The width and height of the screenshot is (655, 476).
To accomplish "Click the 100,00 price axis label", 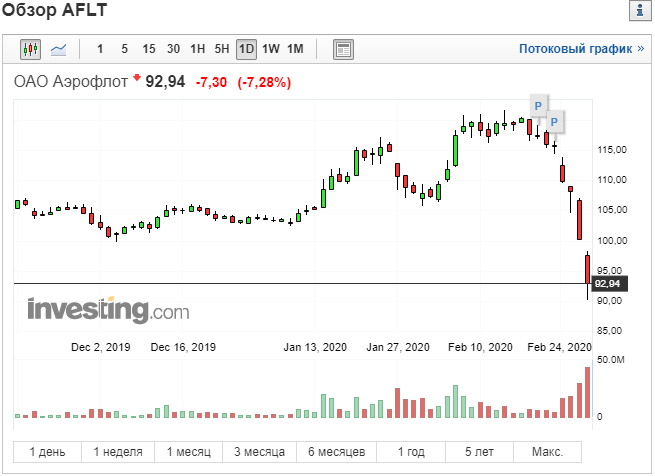I will (x=612, y=241).
